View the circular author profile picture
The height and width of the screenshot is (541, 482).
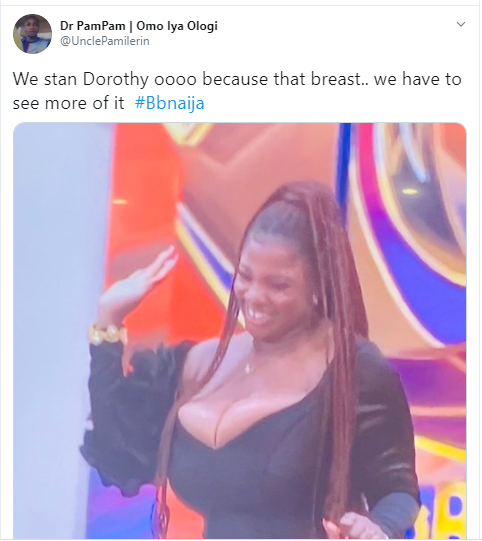(32, 34)
